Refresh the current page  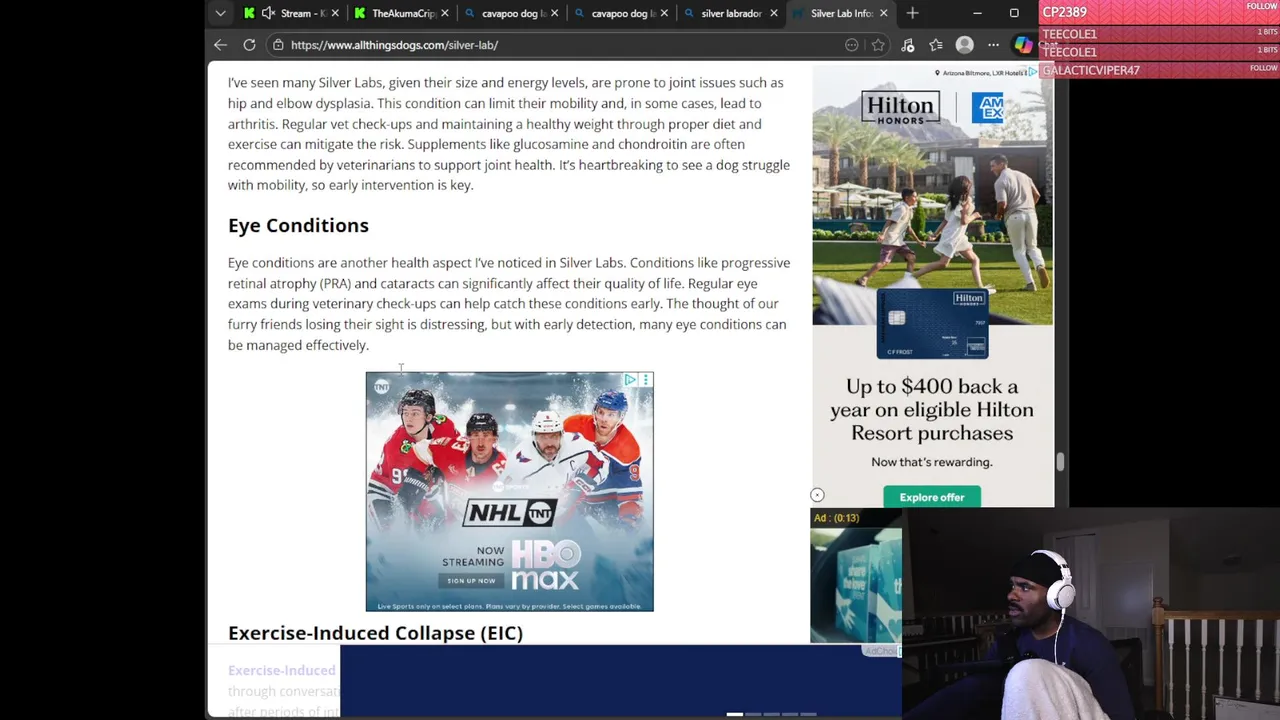pos(249,45)
